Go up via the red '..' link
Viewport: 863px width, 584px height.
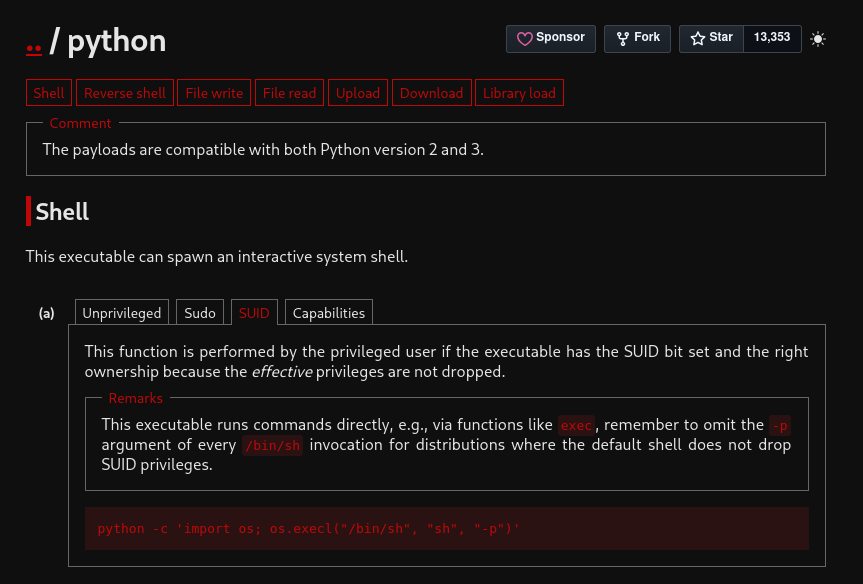coord(34,47)
